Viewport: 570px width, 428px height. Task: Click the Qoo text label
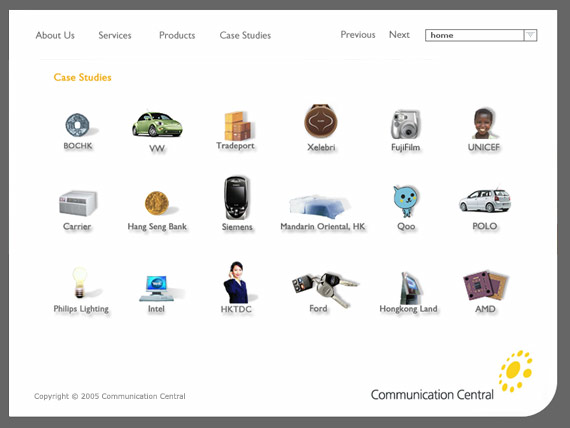click(x=406, y=227)
